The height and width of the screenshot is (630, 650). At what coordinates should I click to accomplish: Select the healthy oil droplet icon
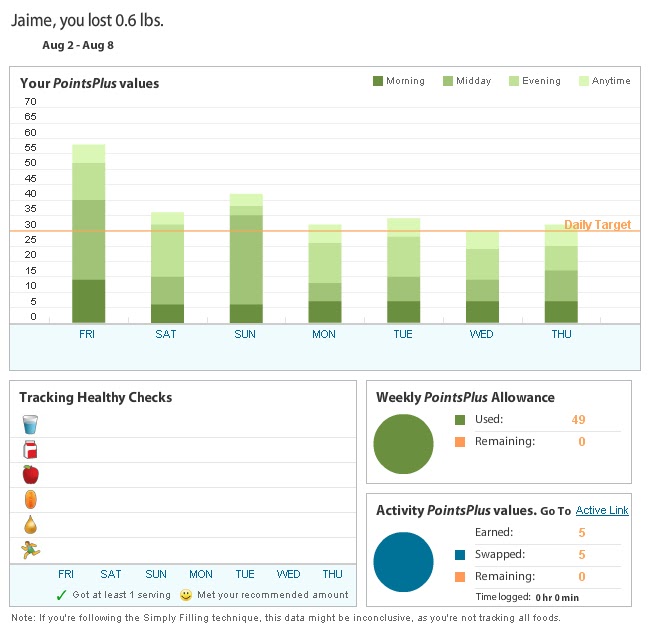(x=31, y=525)
